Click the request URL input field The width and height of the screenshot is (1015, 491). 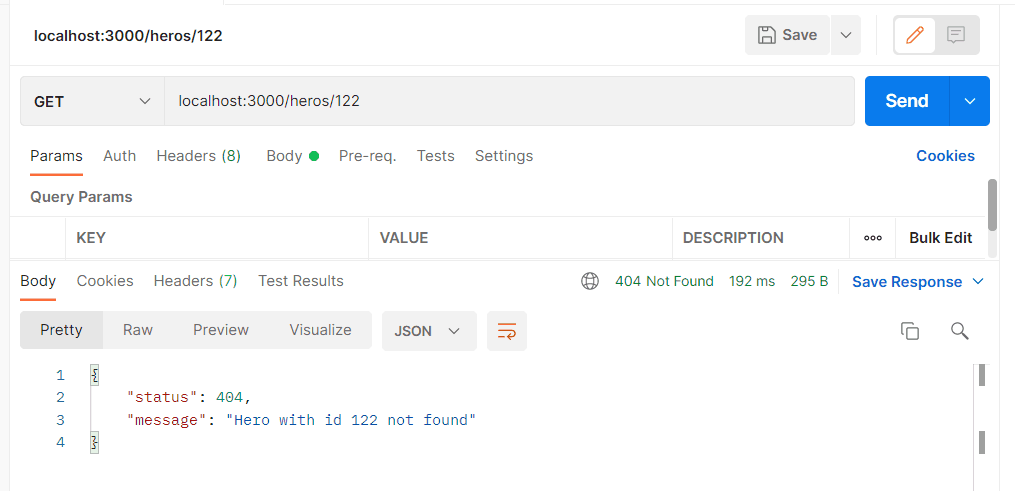click(508, 101)
